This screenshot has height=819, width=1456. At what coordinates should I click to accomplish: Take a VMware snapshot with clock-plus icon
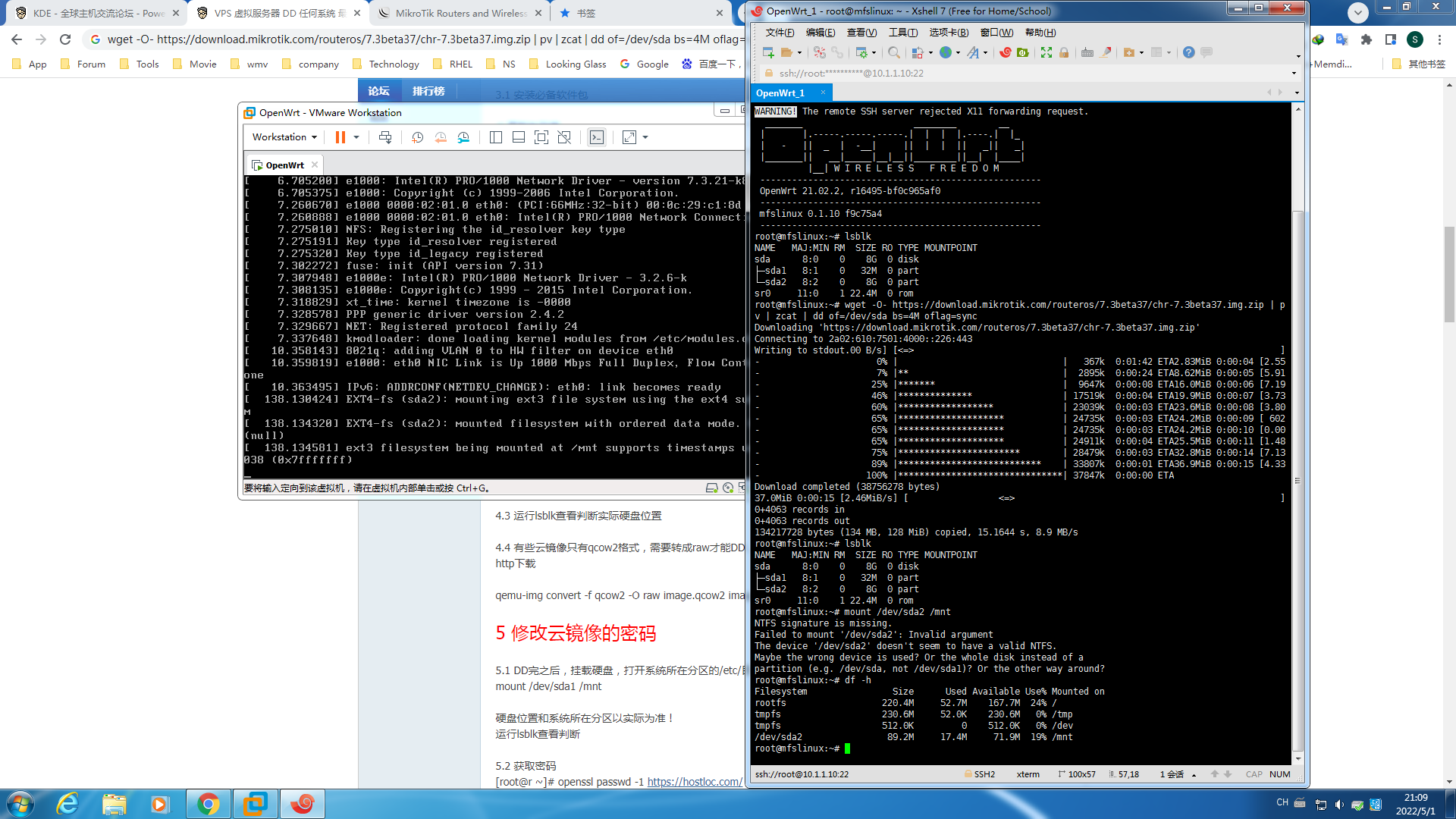(x=417, y=137)
